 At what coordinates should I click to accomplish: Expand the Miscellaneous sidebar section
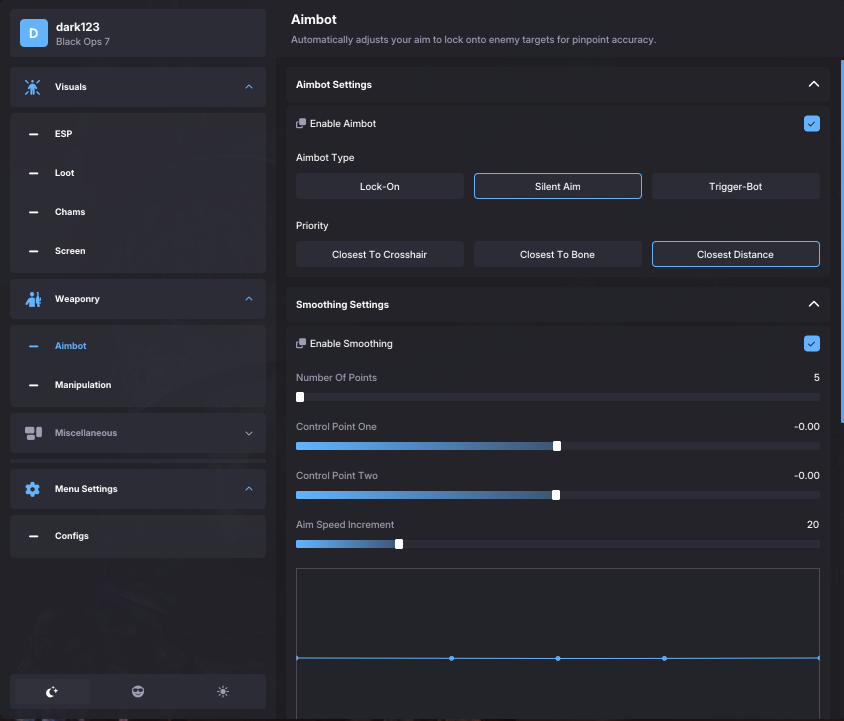[249, 433]
